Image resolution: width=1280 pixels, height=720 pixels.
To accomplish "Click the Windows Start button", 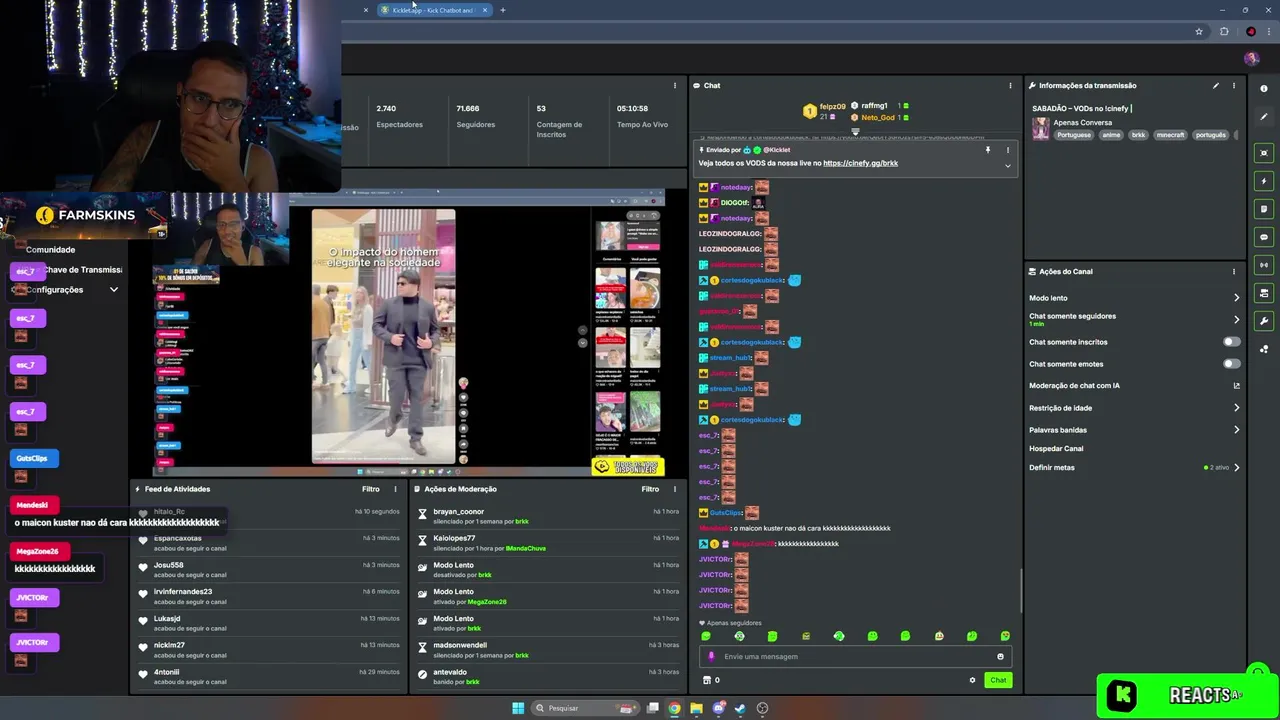I will 518,708.
